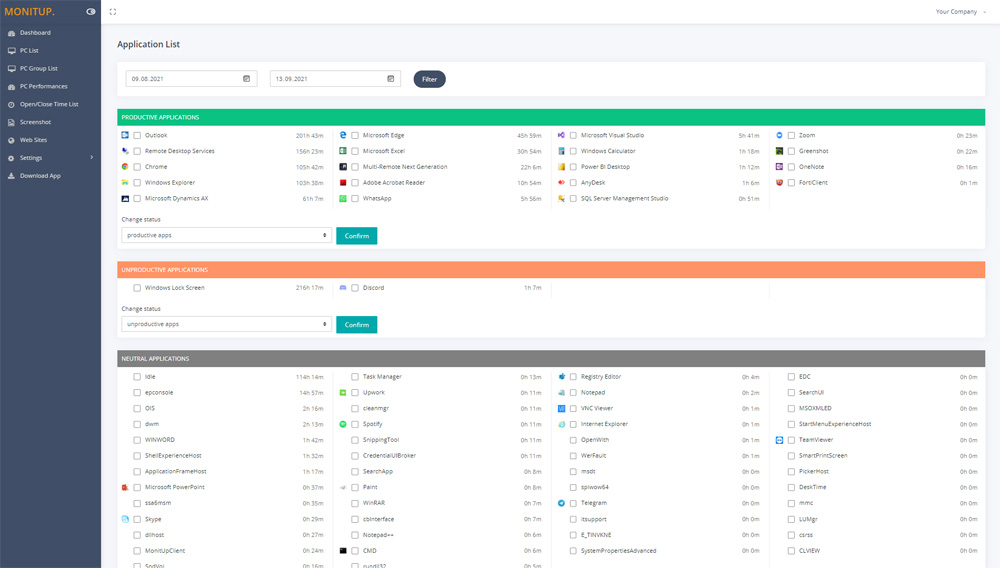
Task: Click the CMD icon
Action: 343,551
